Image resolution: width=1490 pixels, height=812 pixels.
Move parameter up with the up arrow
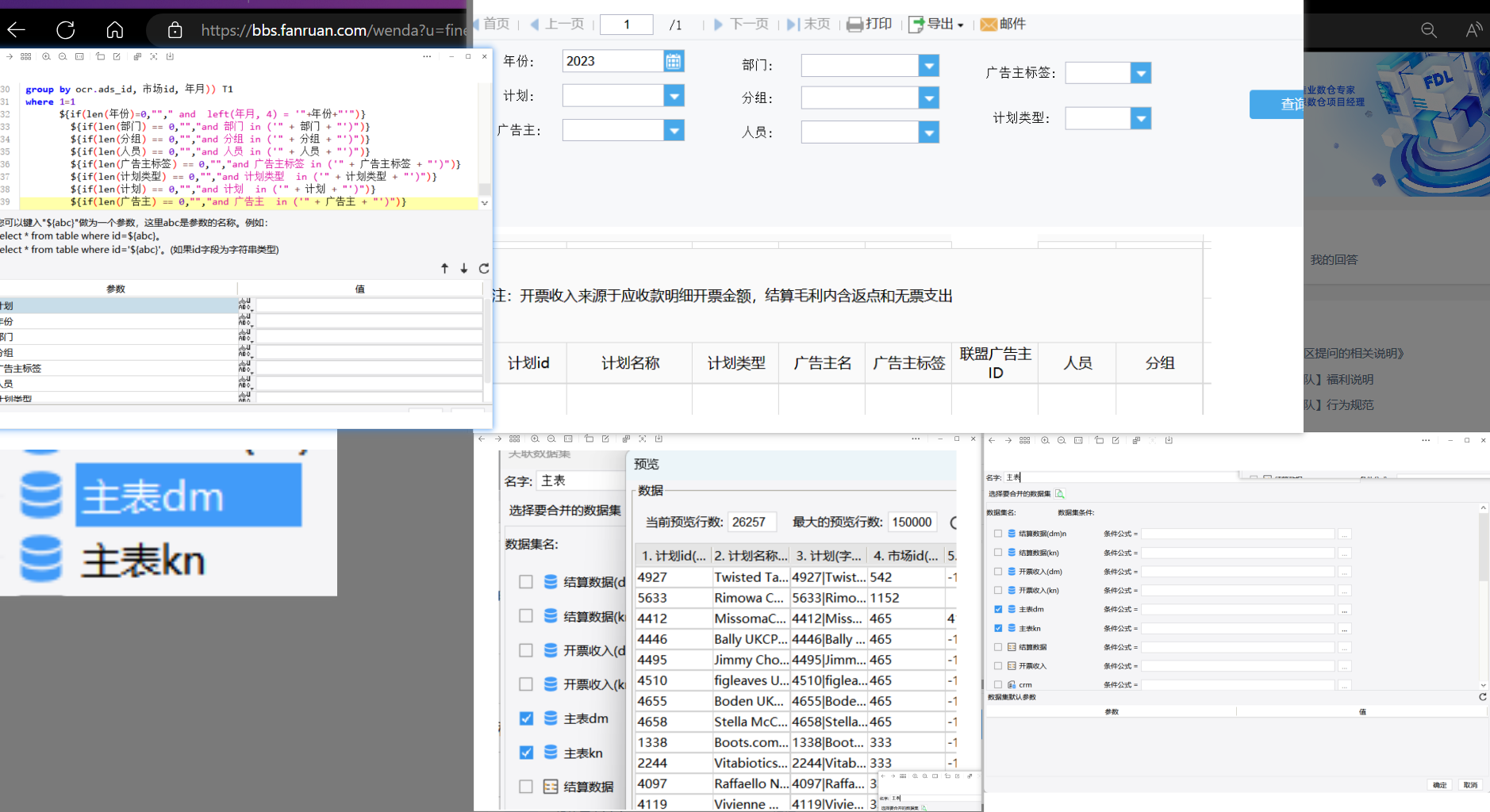(444, 269)
